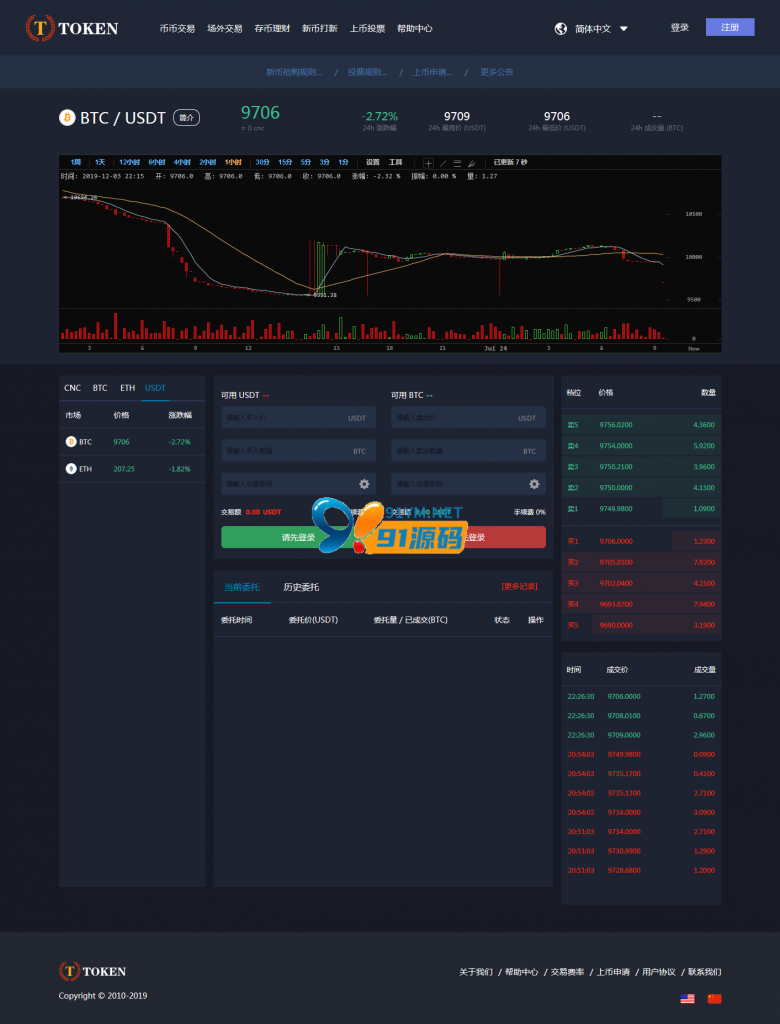Switch to the 历史委托 tab
The height and width of the screenshot is (1024, 780).
[301, 587]
